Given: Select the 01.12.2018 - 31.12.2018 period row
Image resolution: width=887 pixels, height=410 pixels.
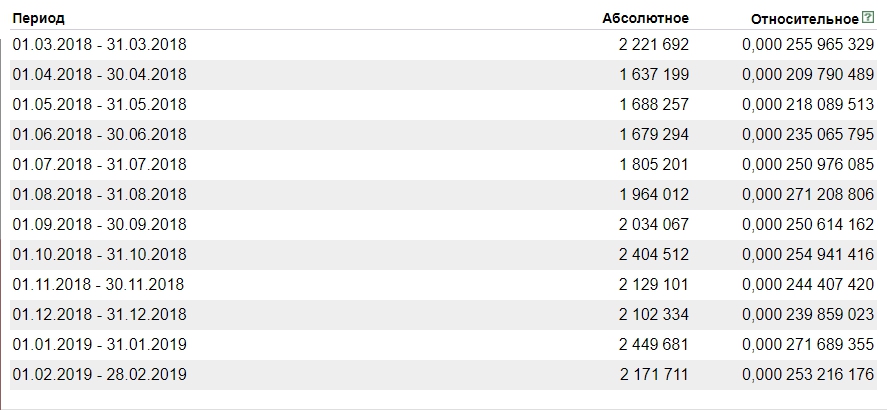Looking at the screenshot, I should (444, 314).
